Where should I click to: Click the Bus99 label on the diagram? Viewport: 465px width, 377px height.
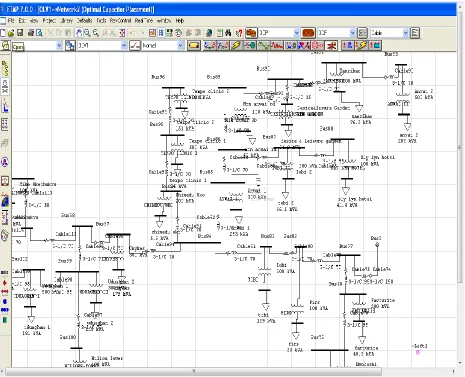65,261
